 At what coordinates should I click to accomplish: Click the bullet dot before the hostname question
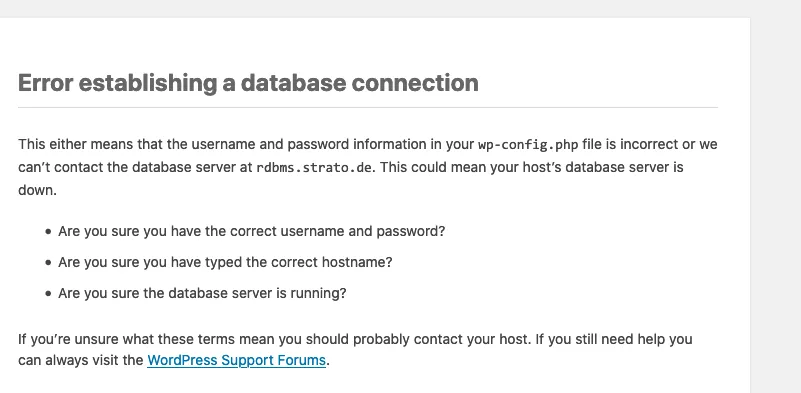[x=49, y=263]
